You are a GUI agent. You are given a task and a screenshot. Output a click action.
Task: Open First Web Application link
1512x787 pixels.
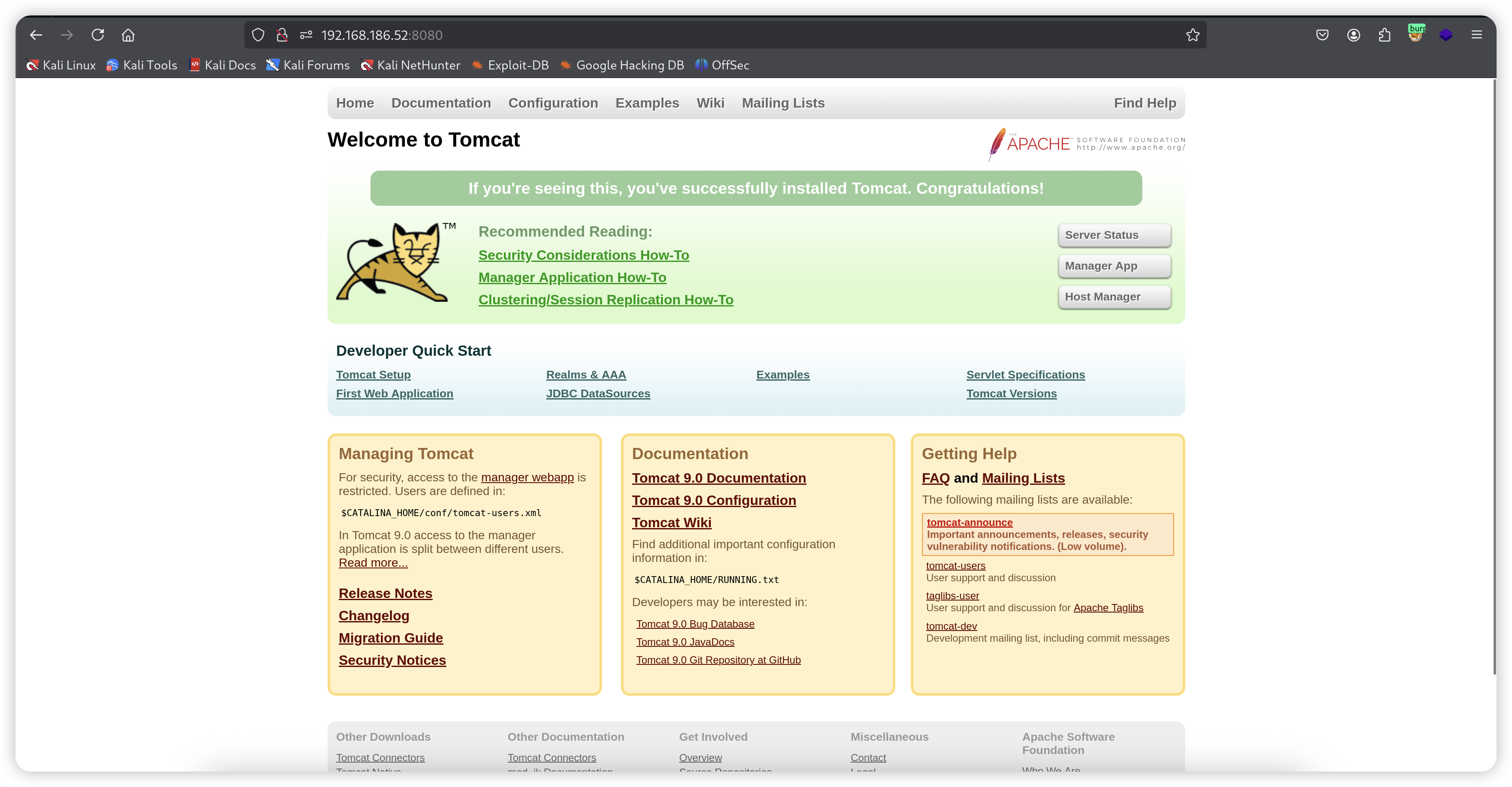pyautogui.click(x=395, y=394)
